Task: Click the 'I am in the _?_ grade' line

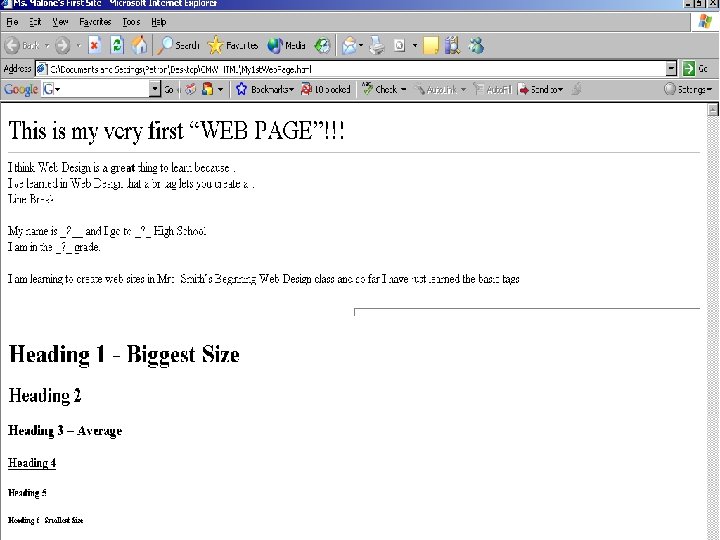Action: pos(54,247)
